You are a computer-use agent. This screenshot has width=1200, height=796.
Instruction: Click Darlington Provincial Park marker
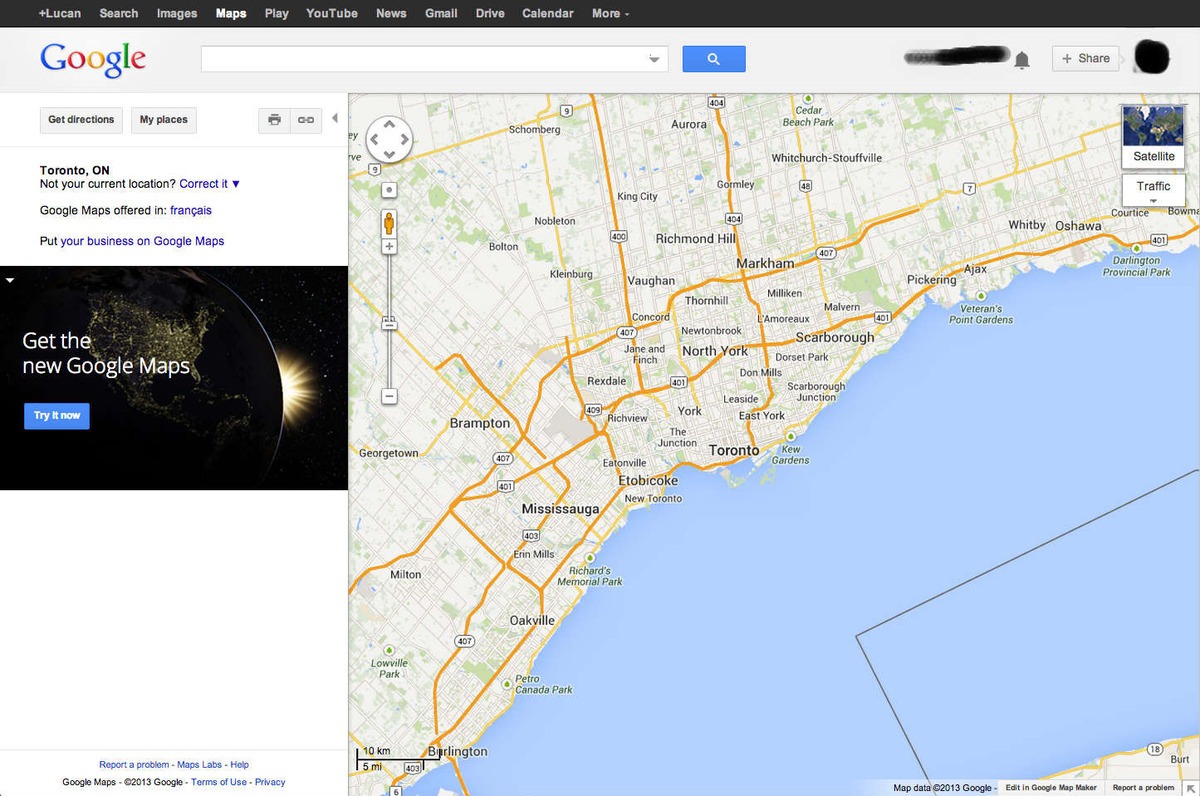coord(1137,247)
